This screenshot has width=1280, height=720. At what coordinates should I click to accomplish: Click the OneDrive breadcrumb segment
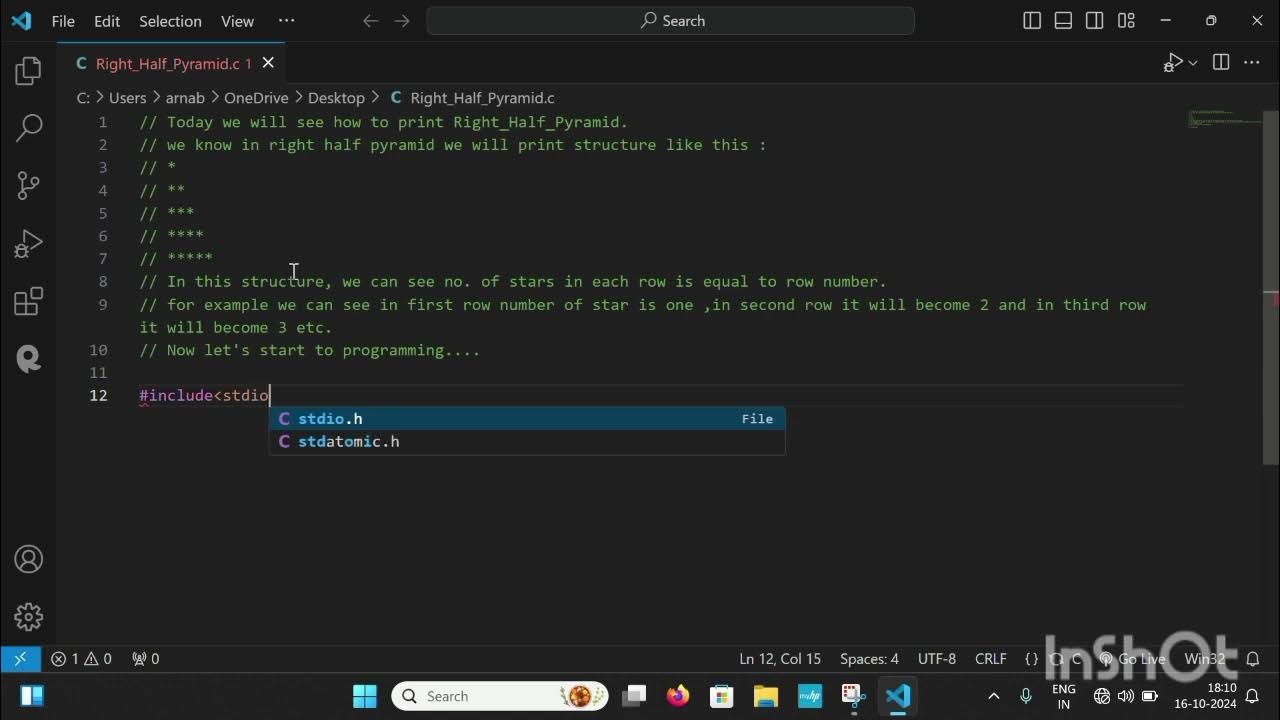256,98
